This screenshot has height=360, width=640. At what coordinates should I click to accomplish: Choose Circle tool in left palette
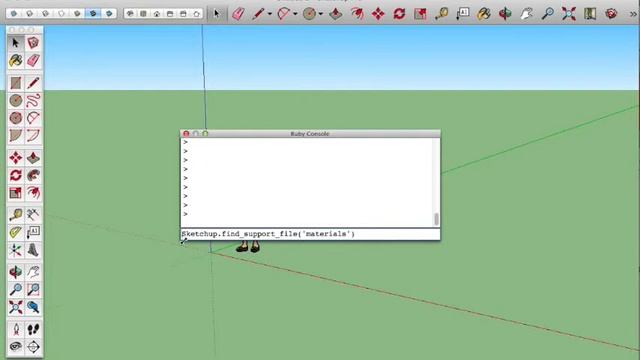pos(16,100)
